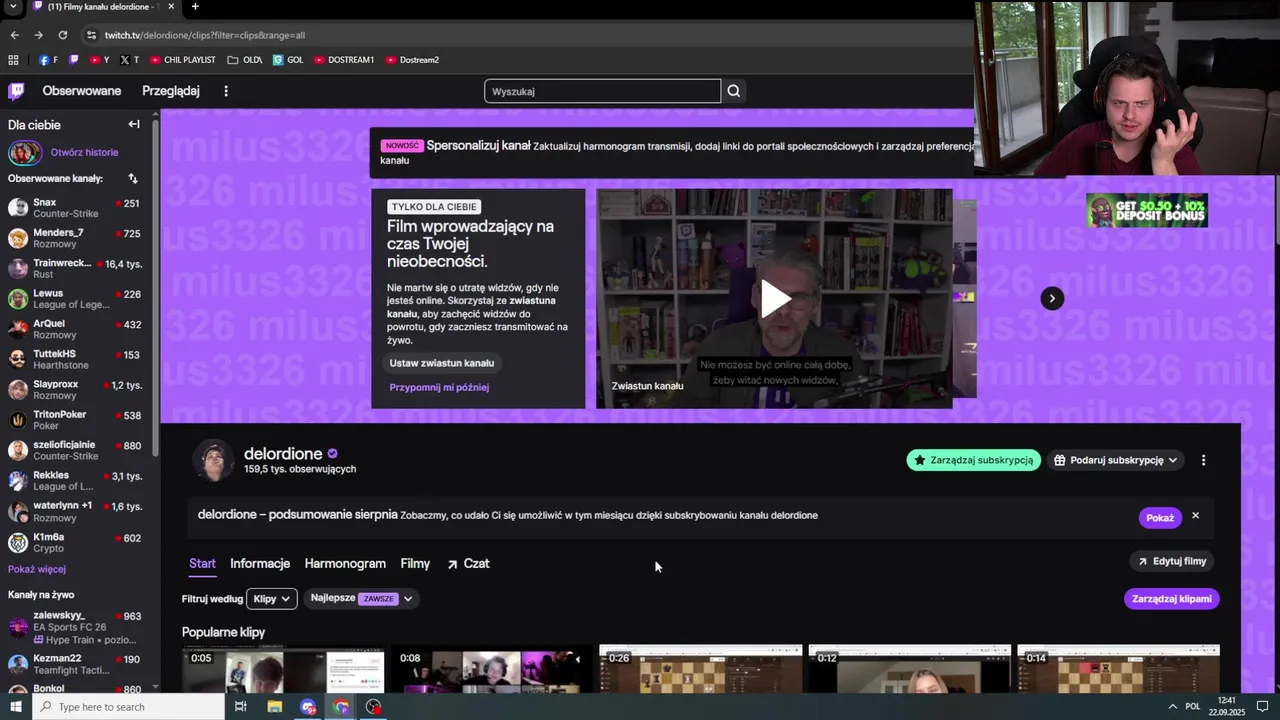This screenshot has height=720, width=1280.
Task: Switch to the Harmonogram tab
Action: (x=345, y=564)
